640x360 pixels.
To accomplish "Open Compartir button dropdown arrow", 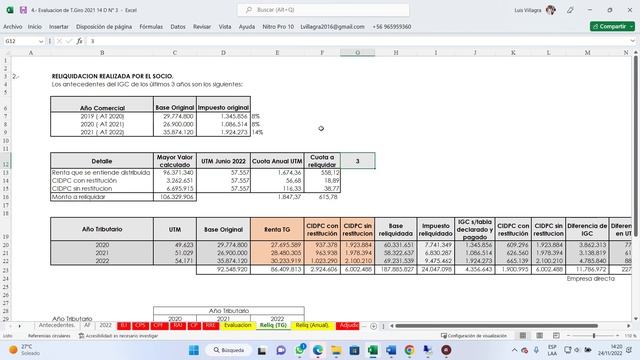I will 632,27.
